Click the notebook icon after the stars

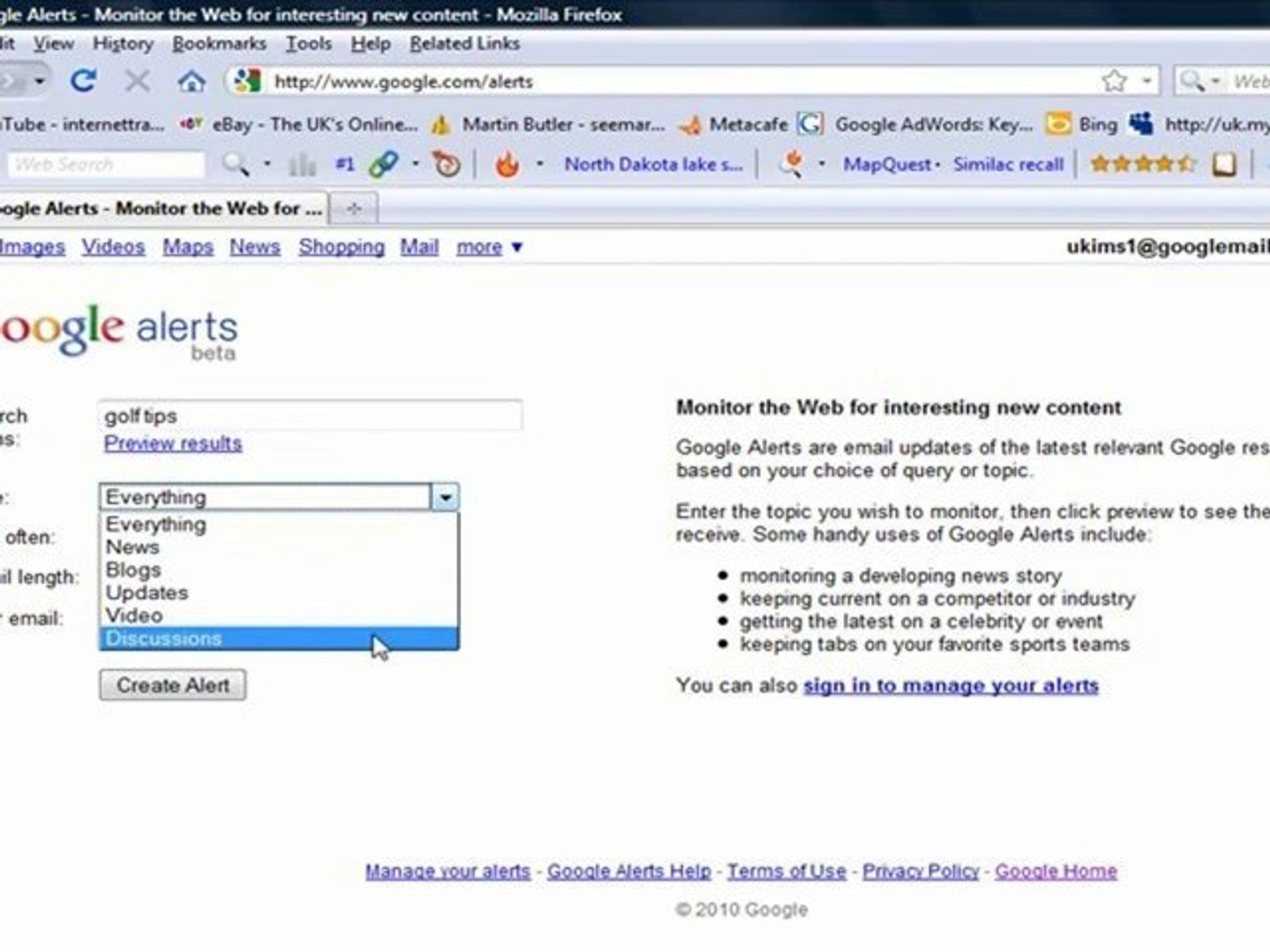click(1224, 164)
